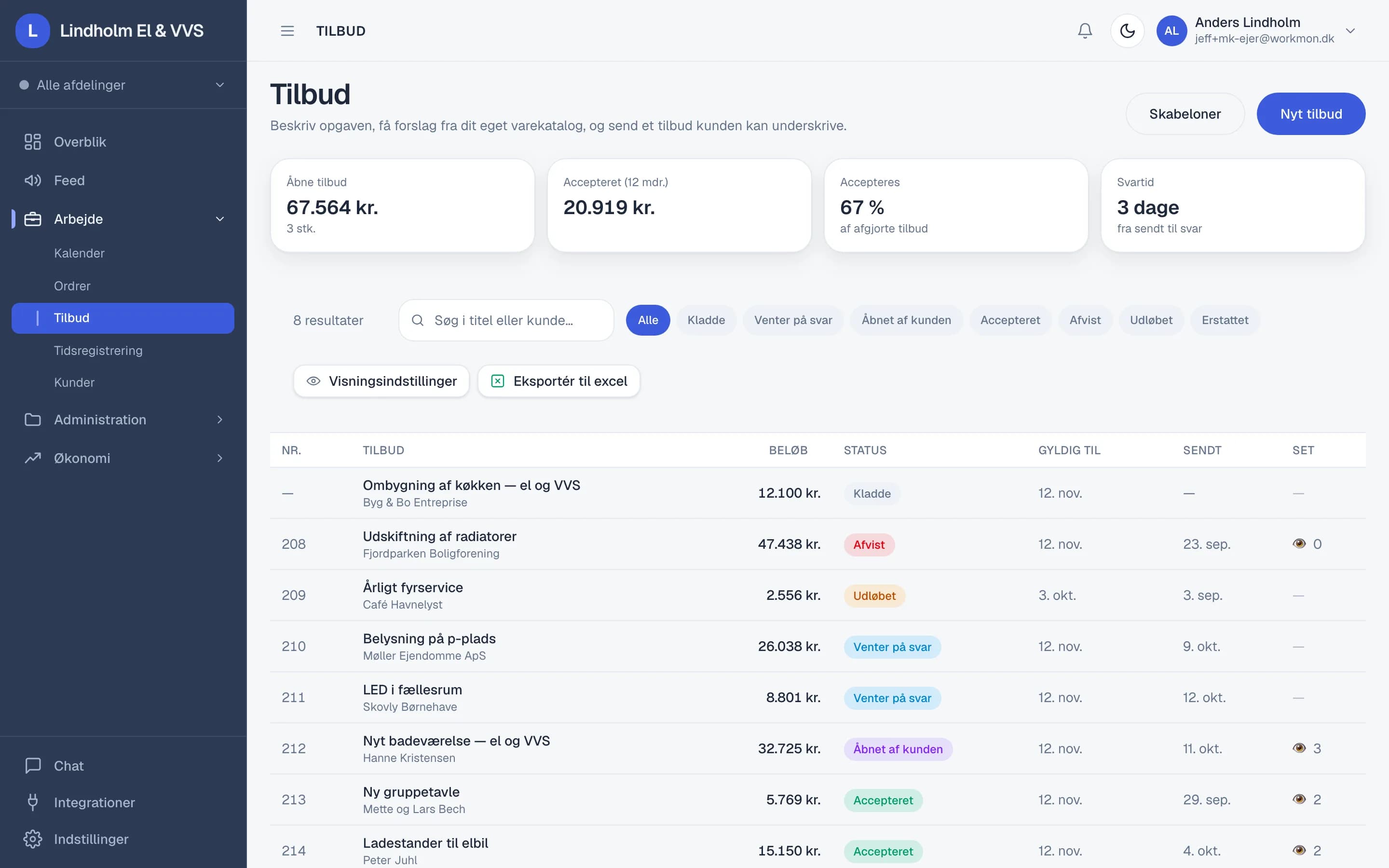Screen dimensions: 1389x868
Task: Expand the Økonomi section chevron
Action: (220, 458)
